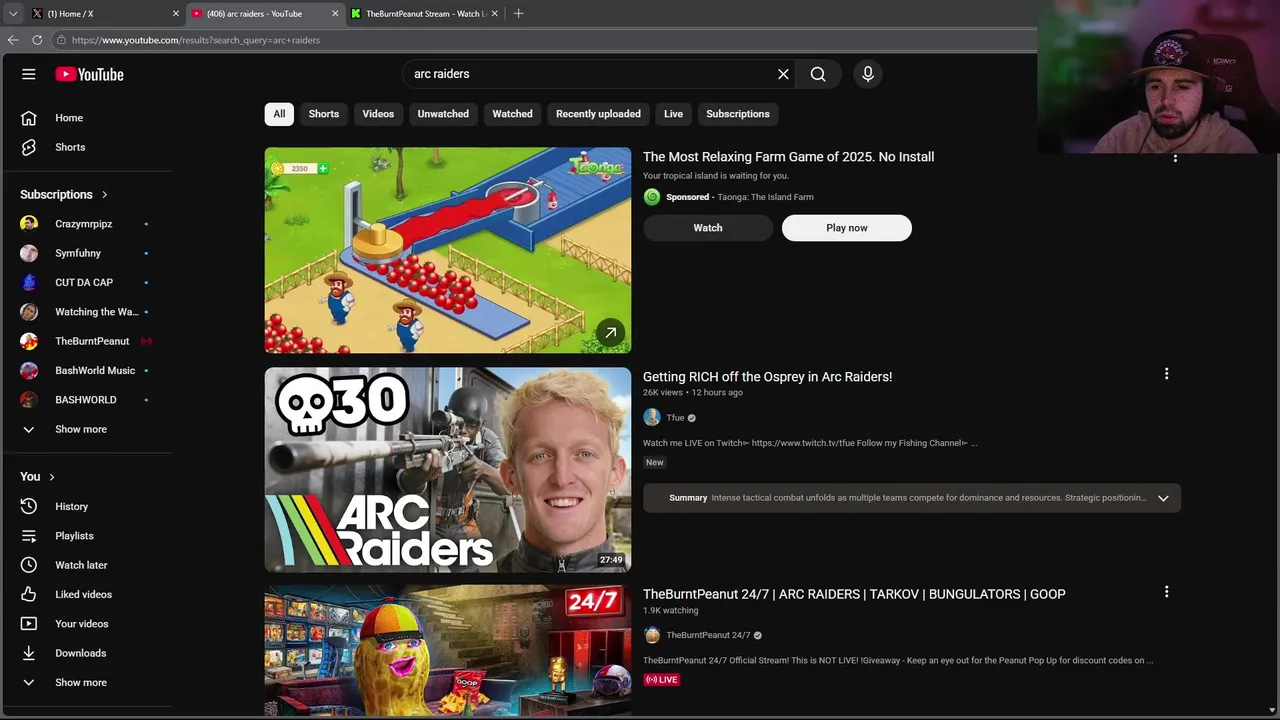The width and height of the screenshot is (1280, 720).
Task: Open the farm game ad thumbnail
Action: [448, 250]
